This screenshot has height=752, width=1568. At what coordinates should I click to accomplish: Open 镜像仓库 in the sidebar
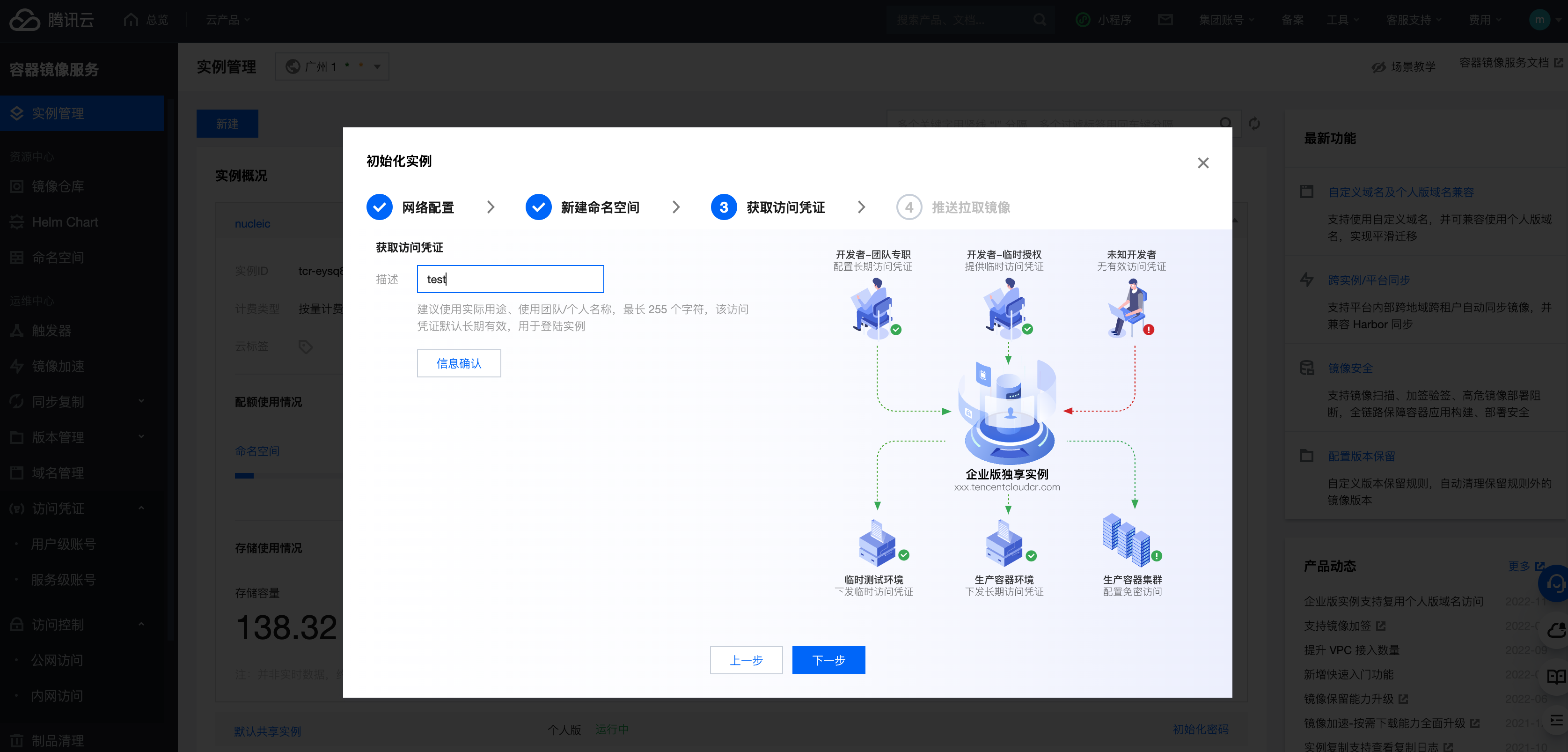tap(58, 186)
